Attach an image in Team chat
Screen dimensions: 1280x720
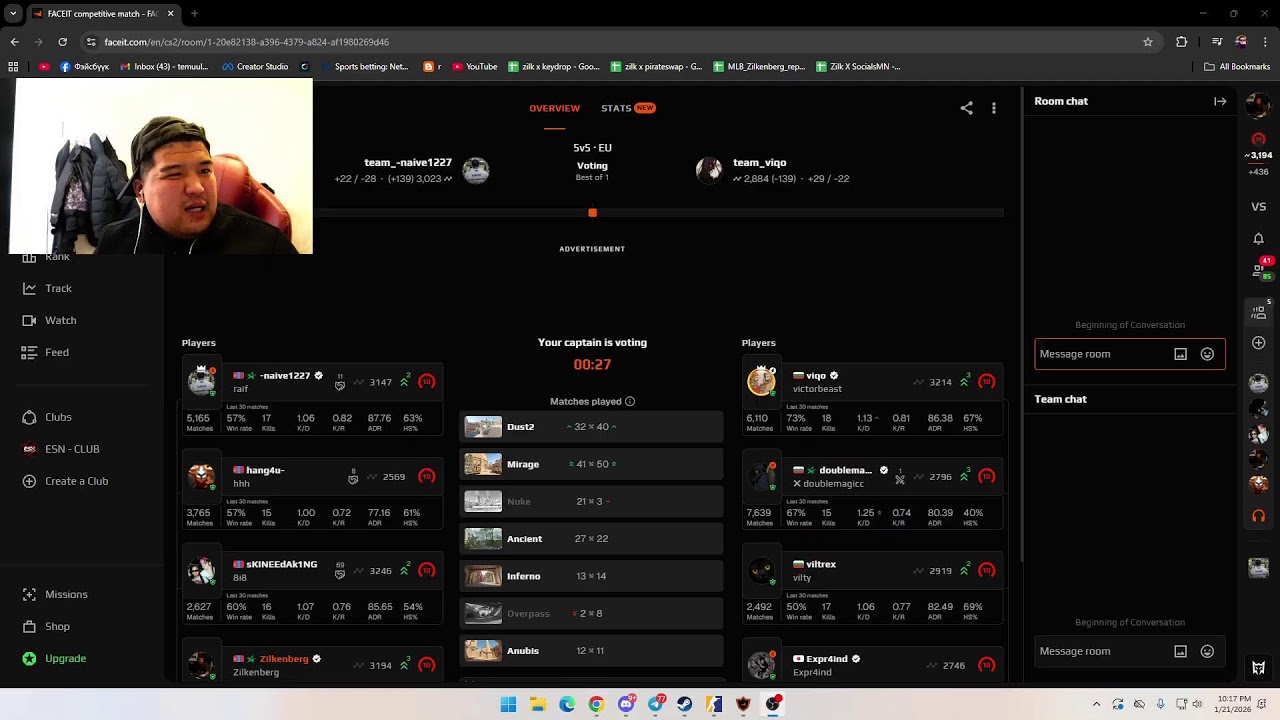coord(1181,651)
